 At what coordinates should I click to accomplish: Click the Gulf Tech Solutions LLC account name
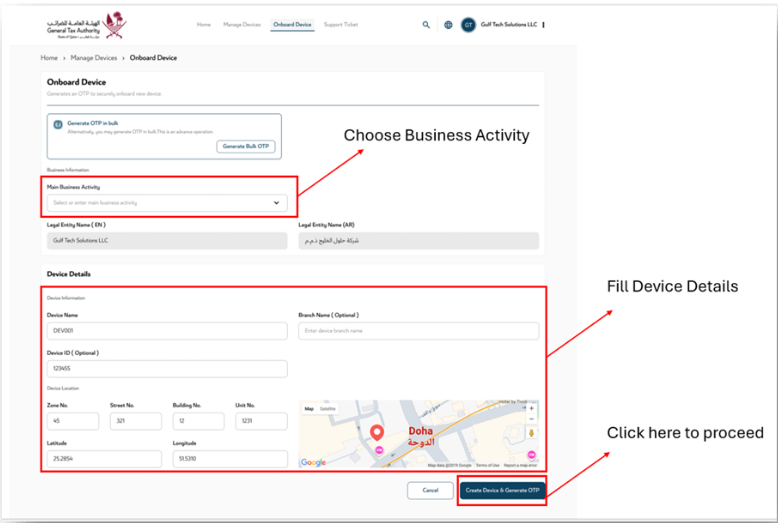[509, 24]
